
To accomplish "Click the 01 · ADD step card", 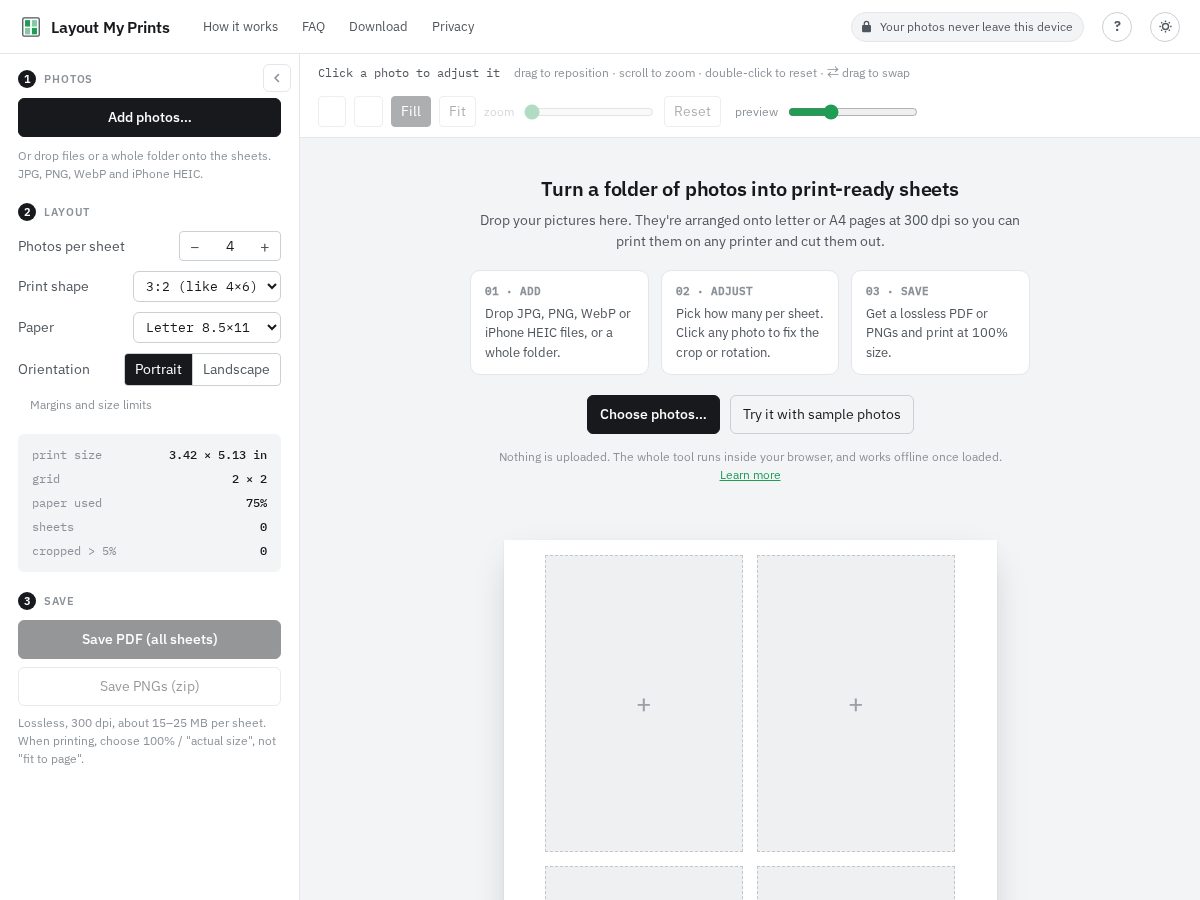I will coord(559,322).
